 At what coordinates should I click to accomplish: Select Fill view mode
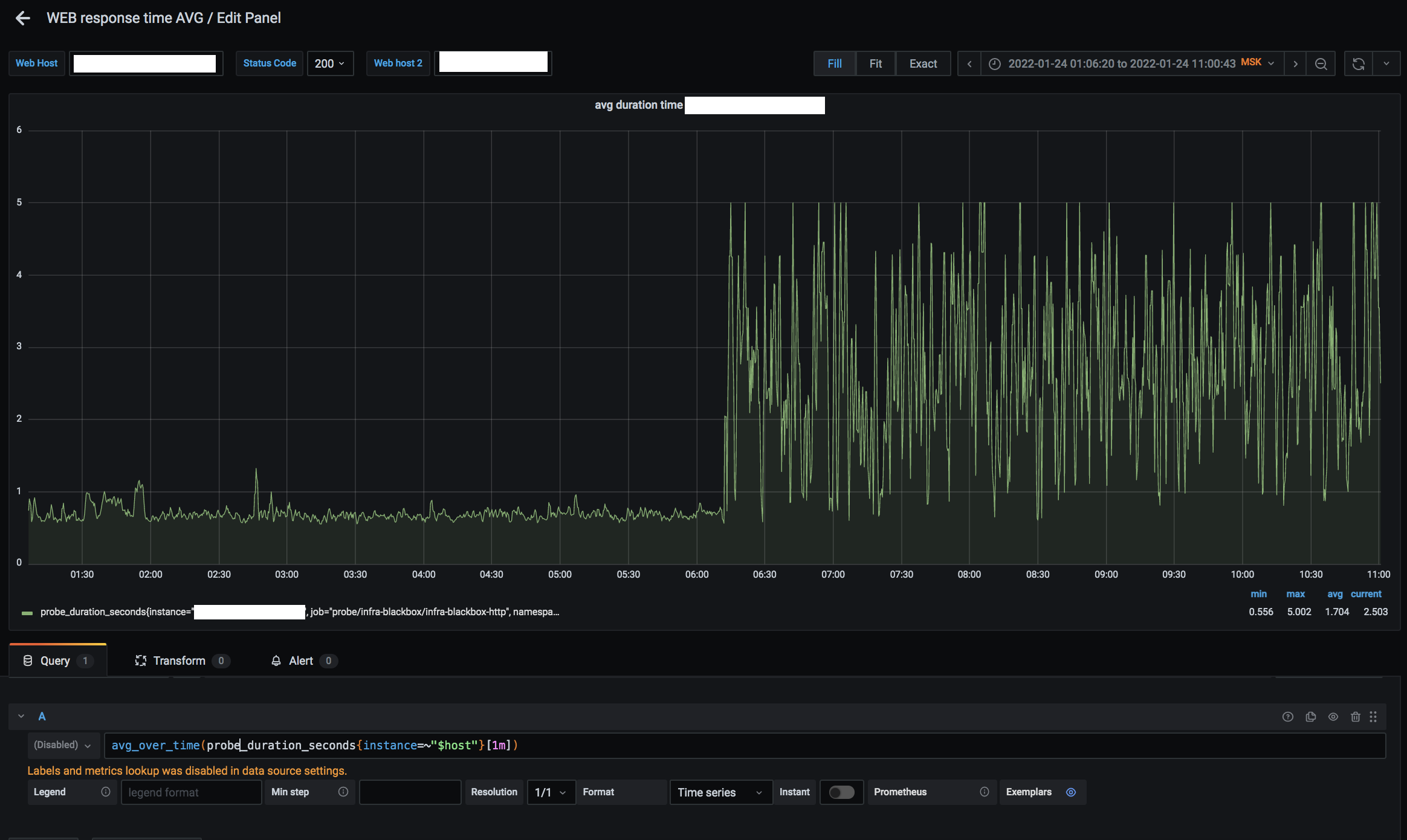(x=835, y=63)
